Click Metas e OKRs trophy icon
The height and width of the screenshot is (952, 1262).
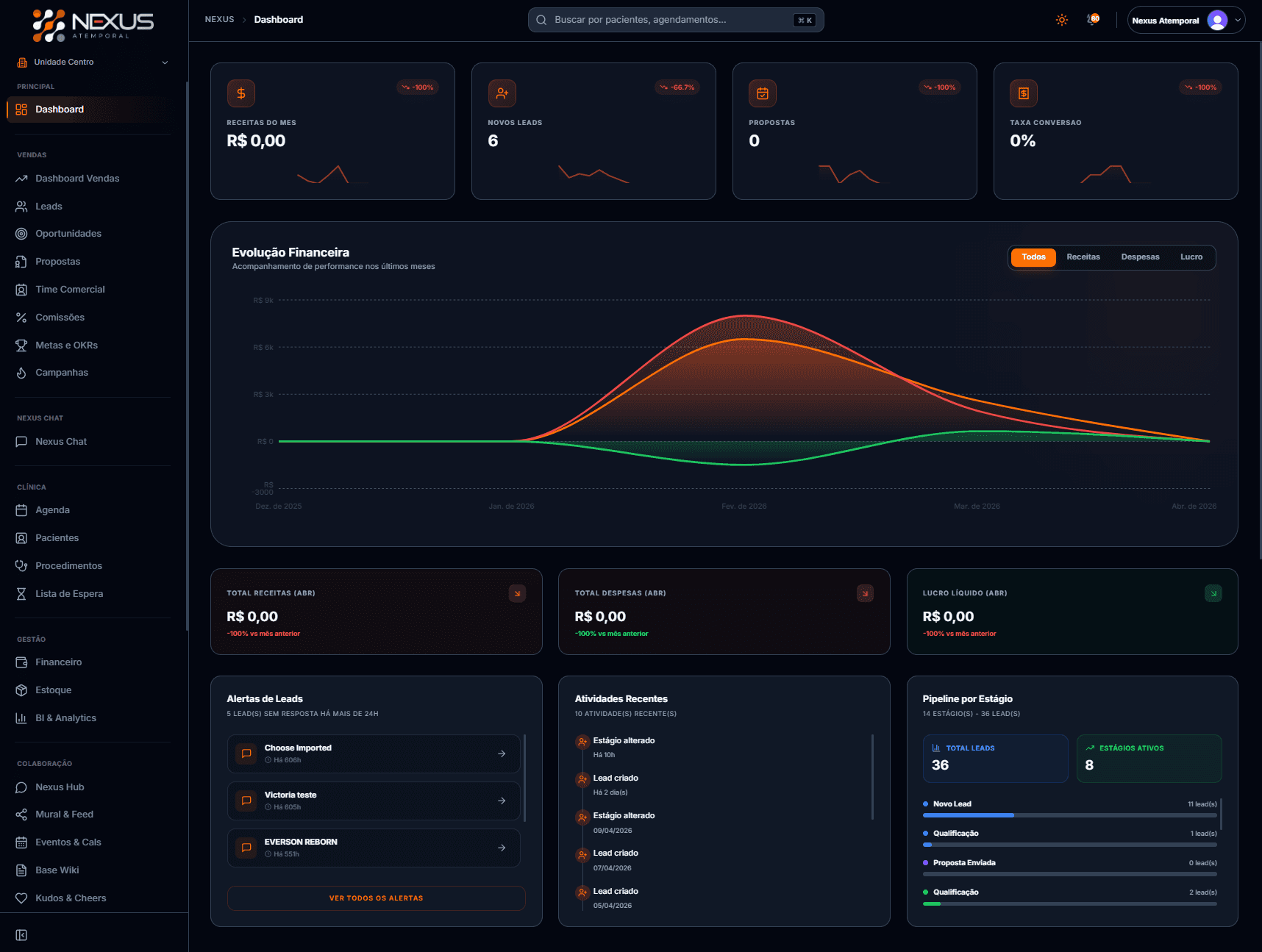click(x=21, y=346)
